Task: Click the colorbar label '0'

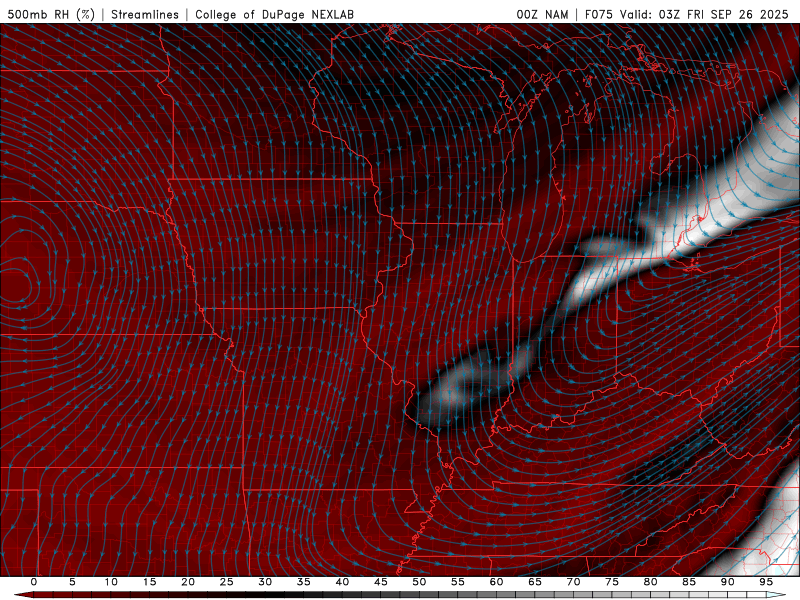Action: (34, 582)
